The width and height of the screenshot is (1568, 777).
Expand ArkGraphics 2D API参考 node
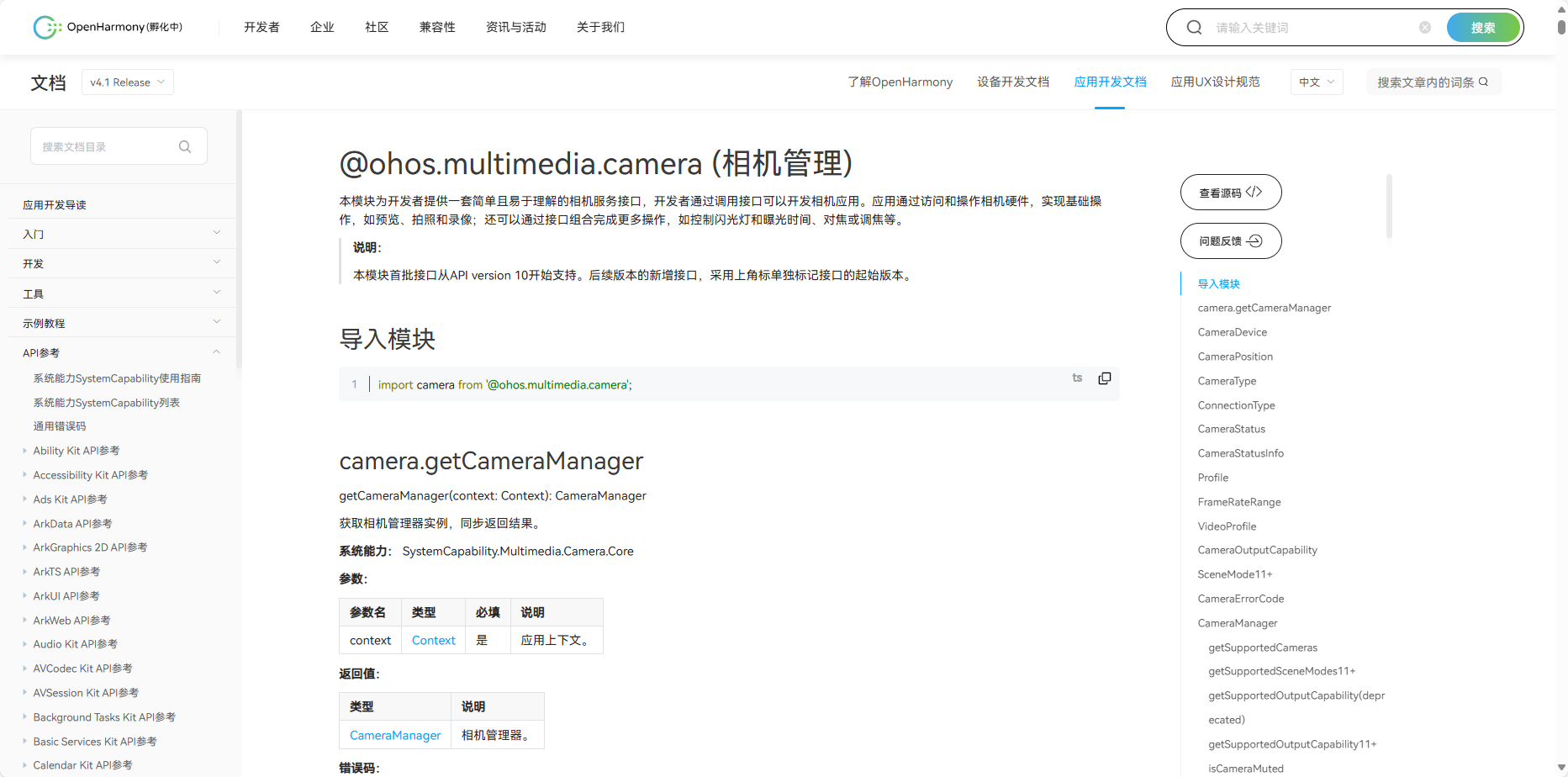tap(24, 547)
